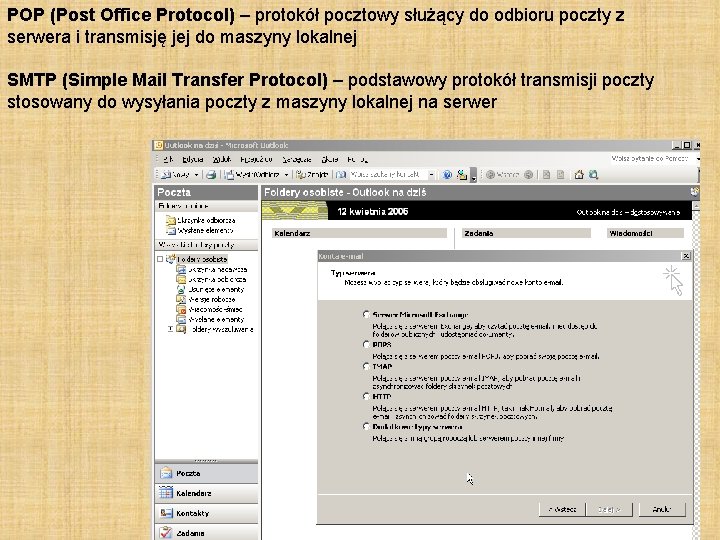Screen dimensions: 720x540
Task: Switch to Poczta in the navigation pane
Action: [x=206, y=473]
